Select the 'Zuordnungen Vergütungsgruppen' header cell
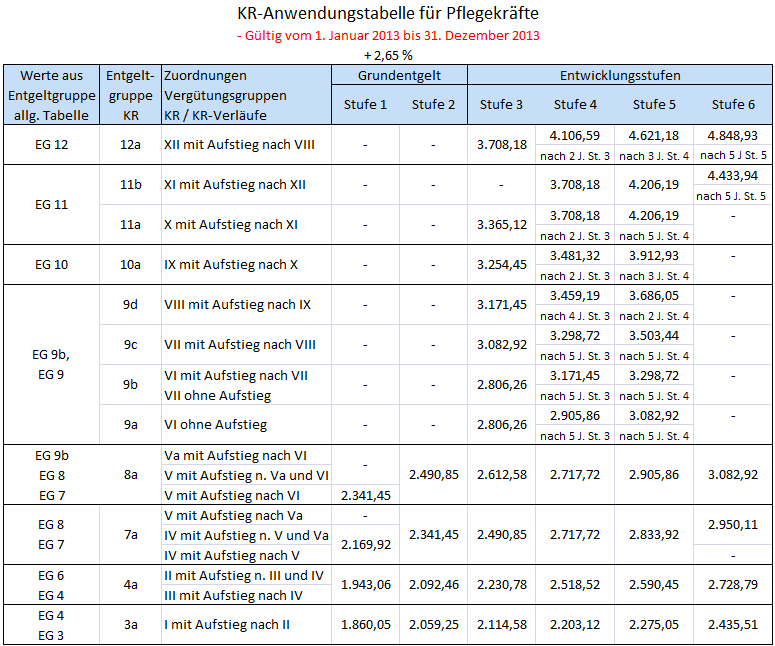The height and width of the screenshot is (646, 775). tap(246, 95)
